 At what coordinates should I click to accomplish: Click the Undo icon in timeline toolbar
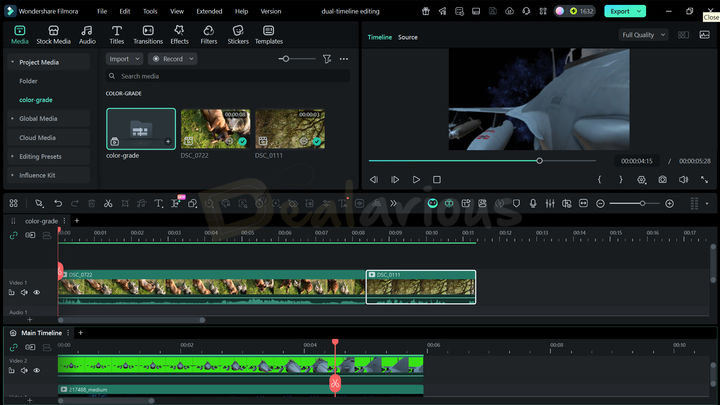point(58,203)
